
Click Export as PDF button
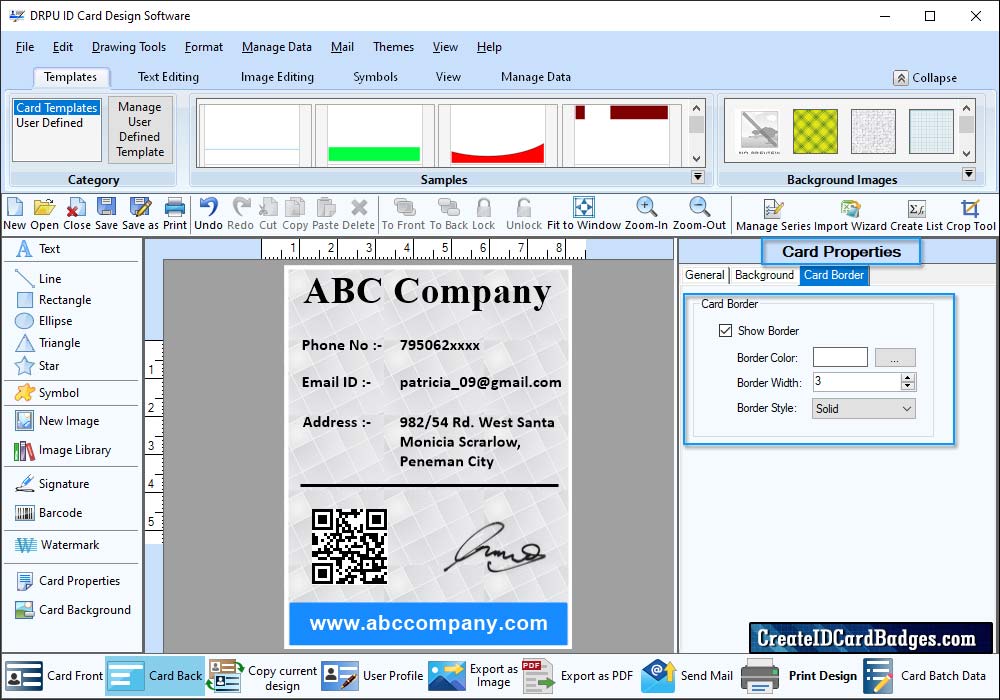[578, 676]
